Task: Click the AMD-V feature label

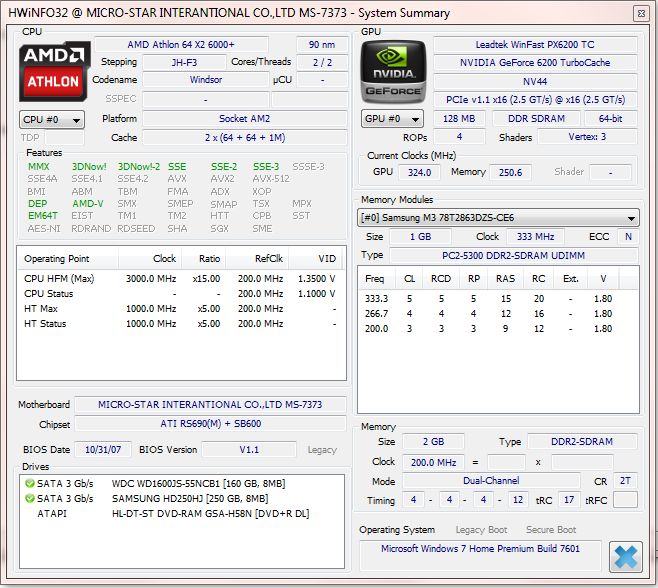Action: pyautogui.click(x=88, y=204)
